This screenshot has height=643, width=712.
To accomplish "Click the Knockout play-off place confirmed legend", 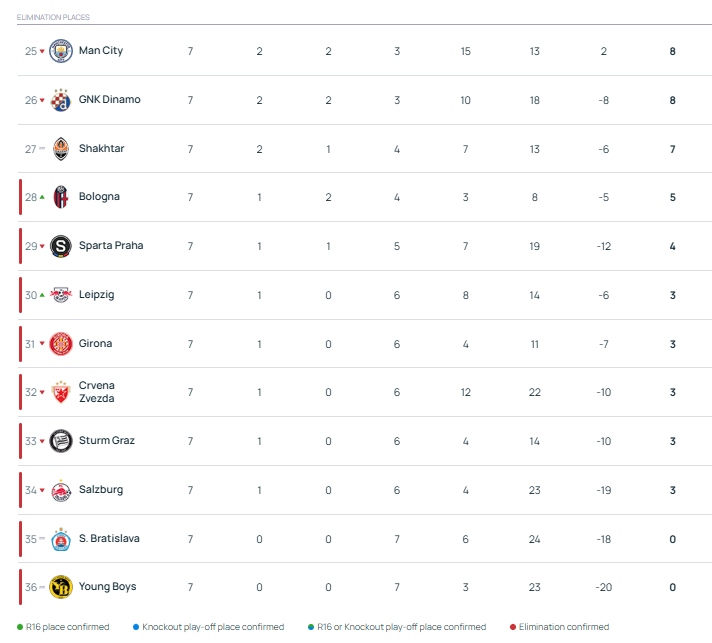I will click(x=208, y=627).
